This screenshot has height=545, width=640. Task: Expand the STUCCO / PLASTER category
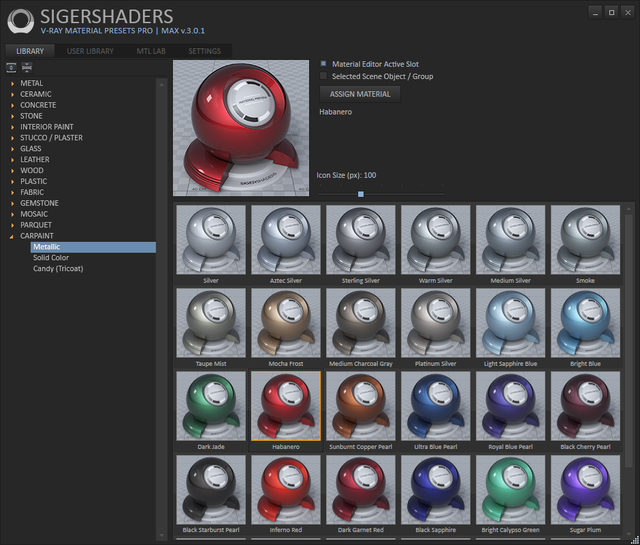(12, 138)
